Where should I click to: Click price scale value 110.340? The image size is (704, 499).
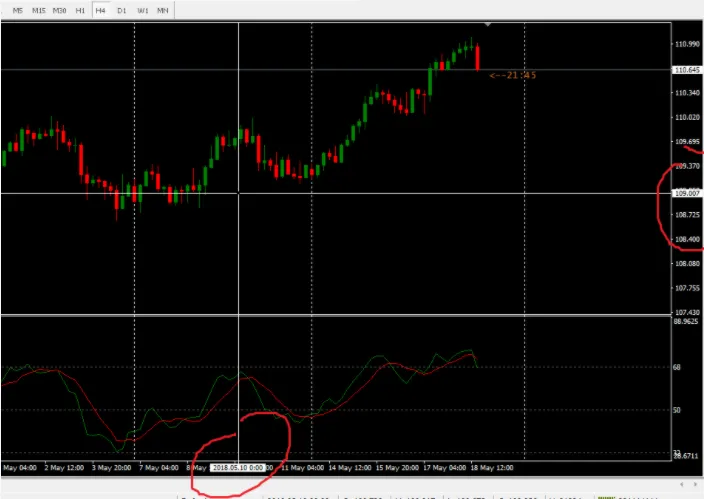[687, 93]
